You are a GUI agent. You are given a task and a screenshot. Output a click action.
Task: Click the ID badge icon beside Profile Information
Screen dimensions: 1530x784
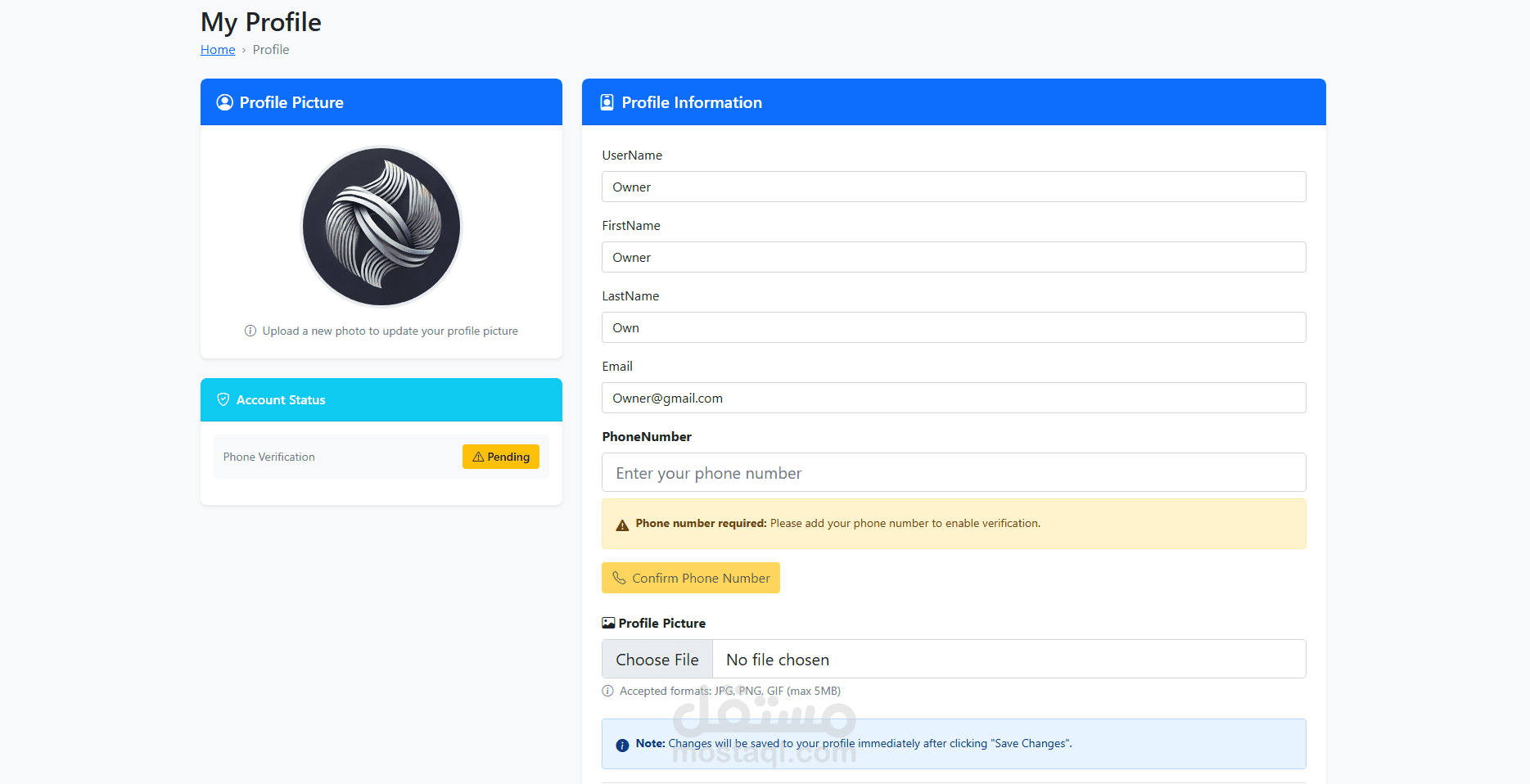coord(607,102)
